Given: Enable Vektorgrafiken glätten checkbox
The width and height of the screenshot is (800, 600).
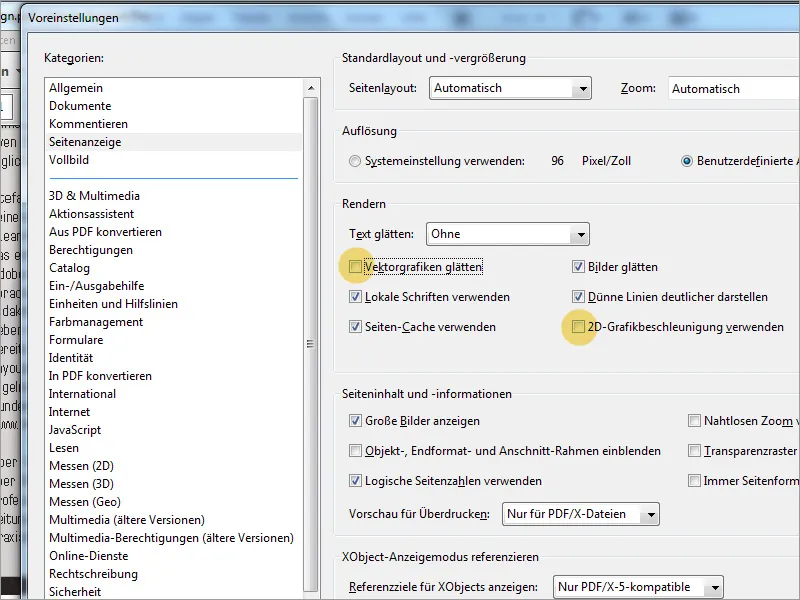Looking at the screenshot, I should pyautogui.click(x=355, y=267).
